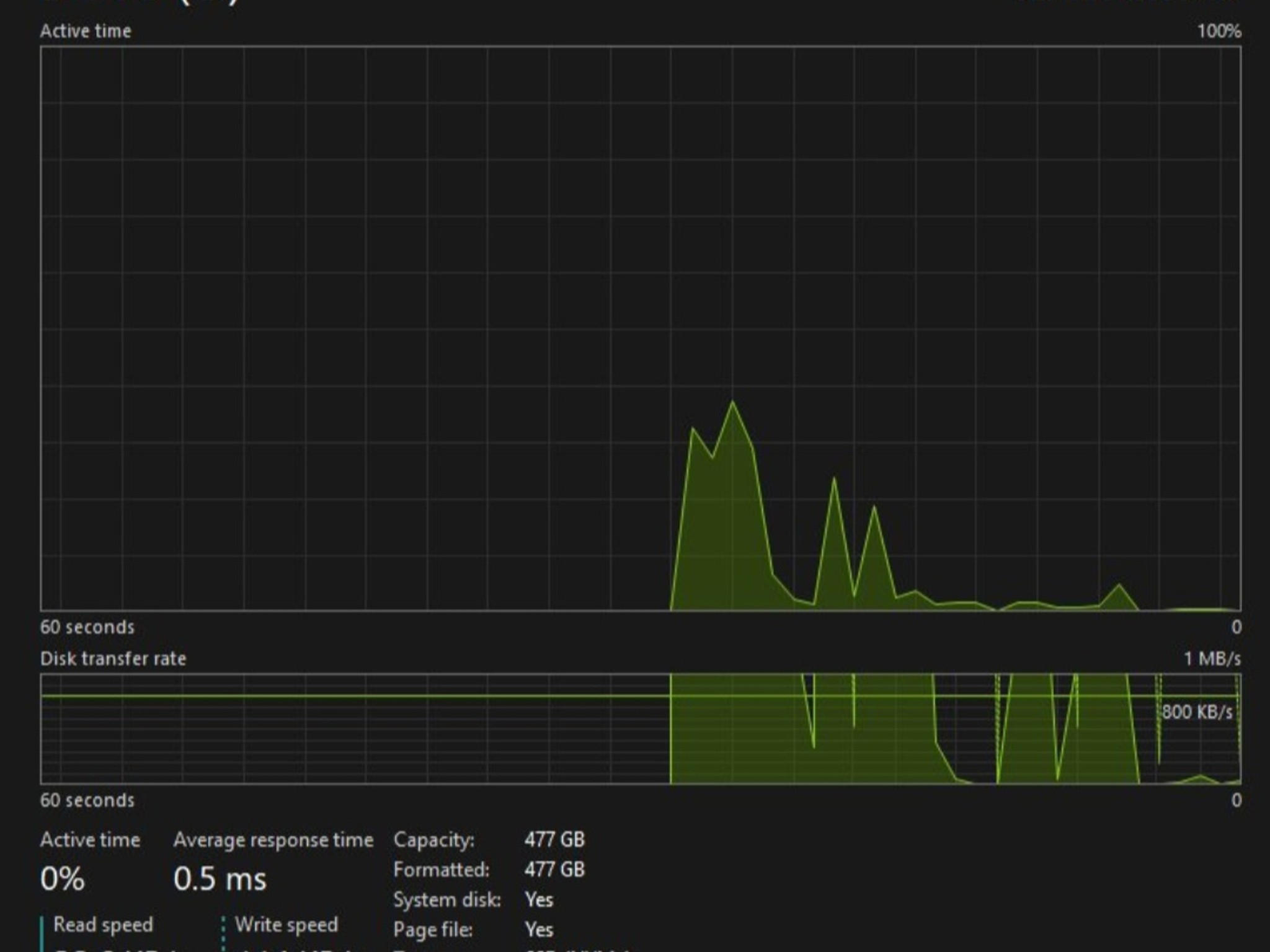1270x952 pixels.
Task: Click the Formatted 477 GB value
Action: [x=554, y=870]
